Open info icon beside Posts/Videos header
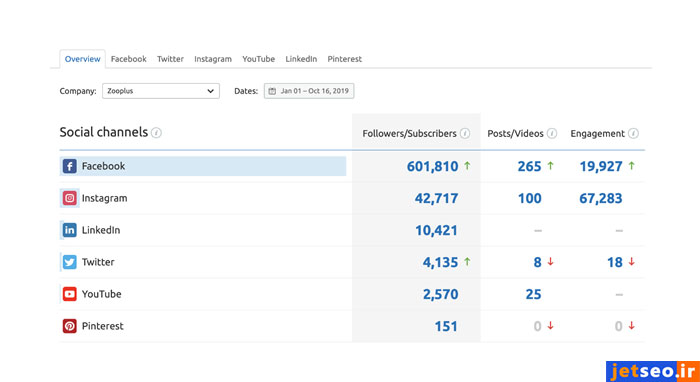The height and width of the screenshot is (382, 700). pyautogui.click(x=552, y=133)
